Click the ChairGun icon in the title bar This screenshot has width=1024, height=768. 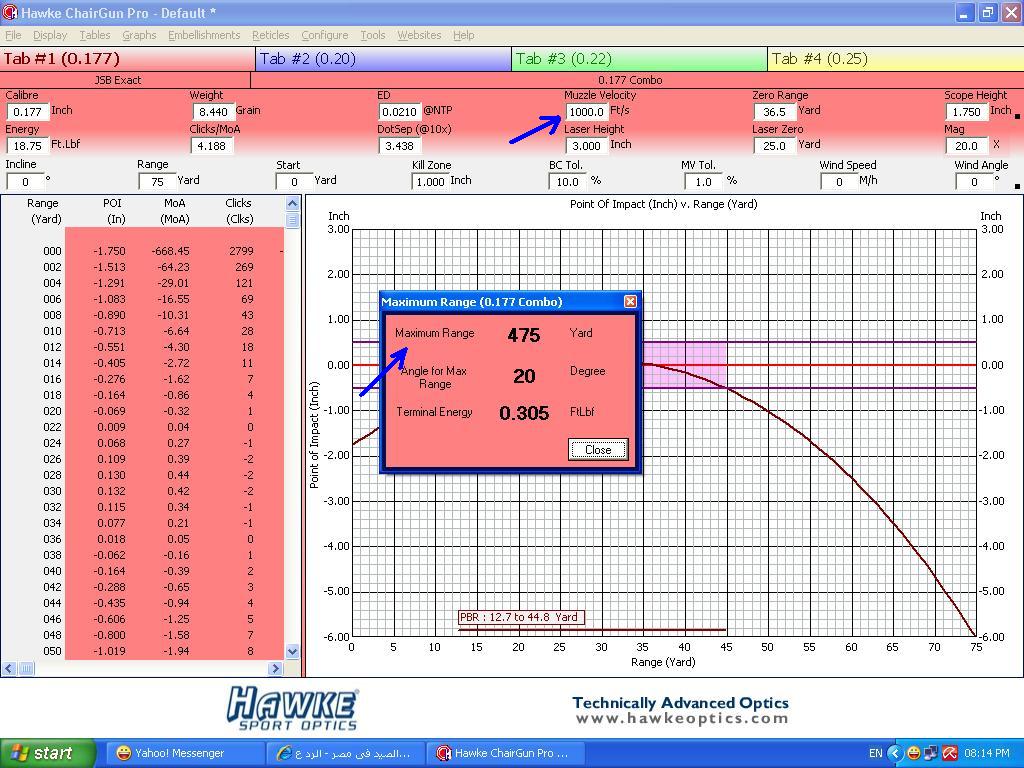tap(10, 13)
